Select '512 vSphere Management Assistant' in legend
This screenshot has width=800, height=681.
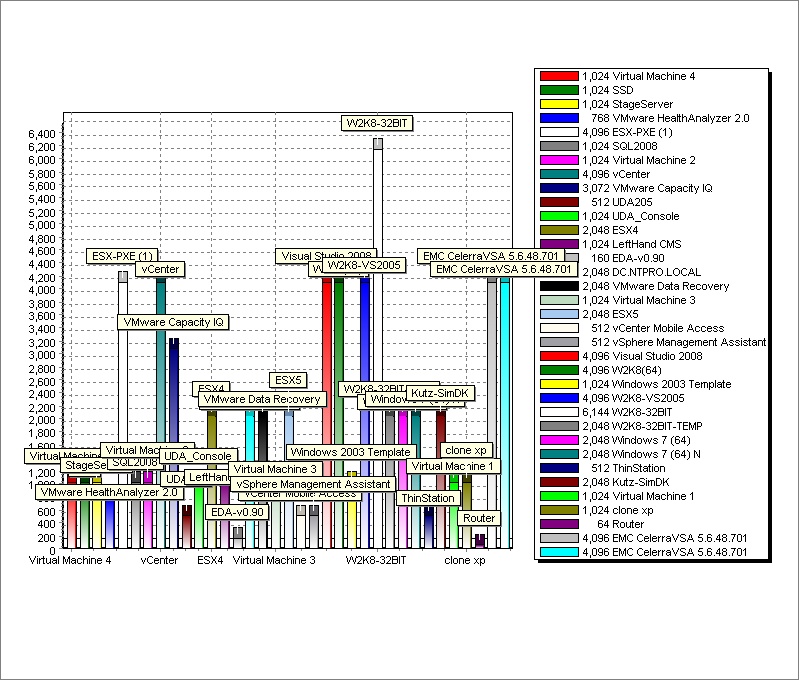(679, 342)
